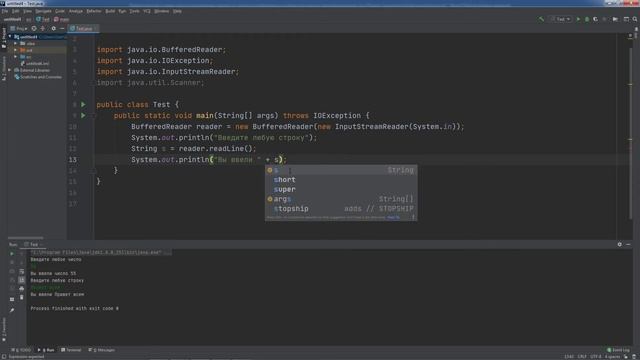Viewport: 640px width, 360px height.
Task: Open Project panel settings gear
Action: click(53, 29)
